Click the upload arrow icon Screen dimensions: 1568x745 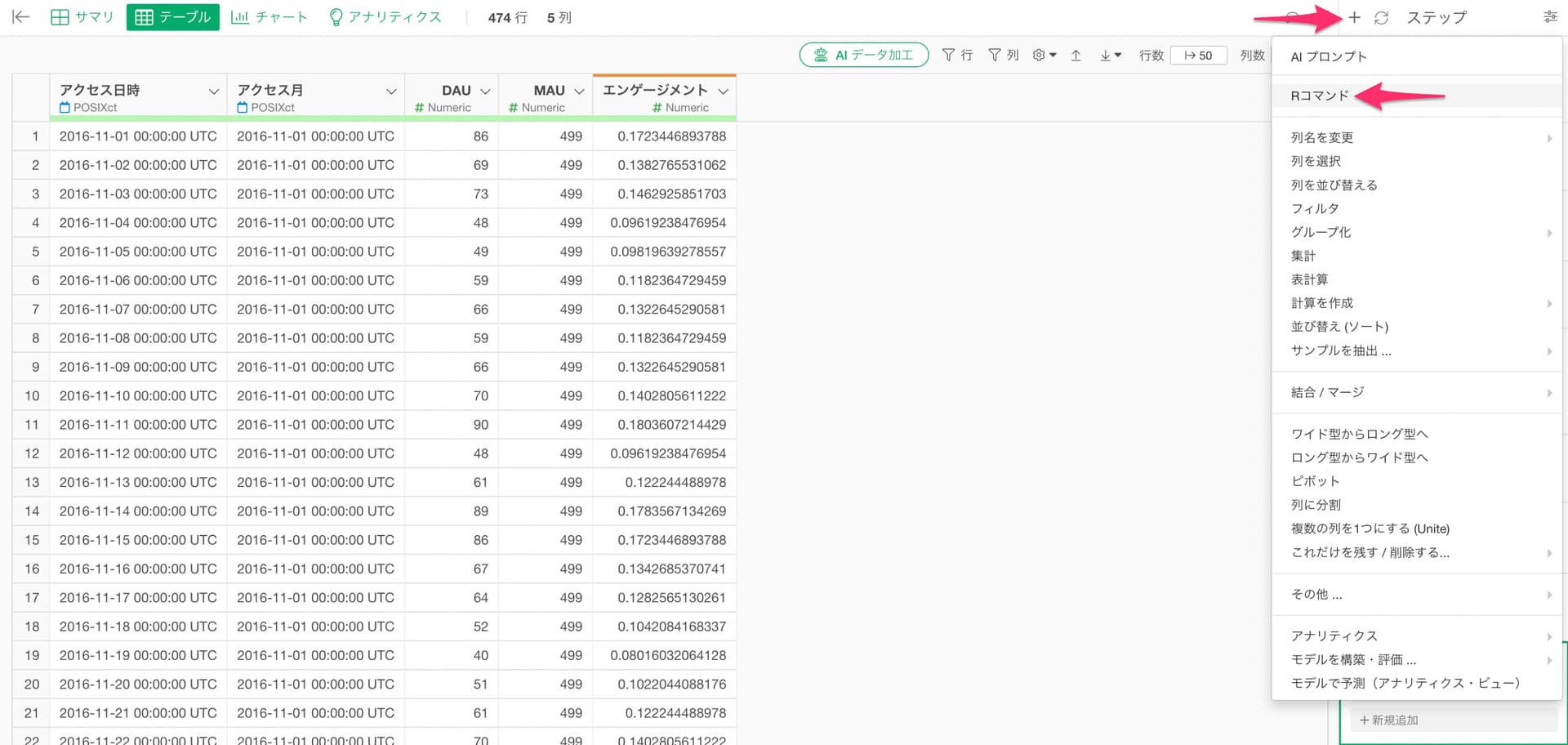point(1076,55)
